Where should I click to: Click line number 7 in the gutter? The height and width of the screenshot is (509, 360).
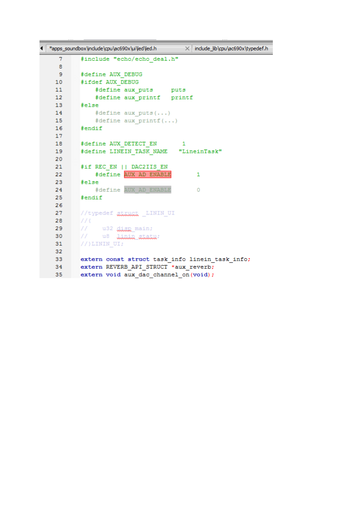click(60, 59)
